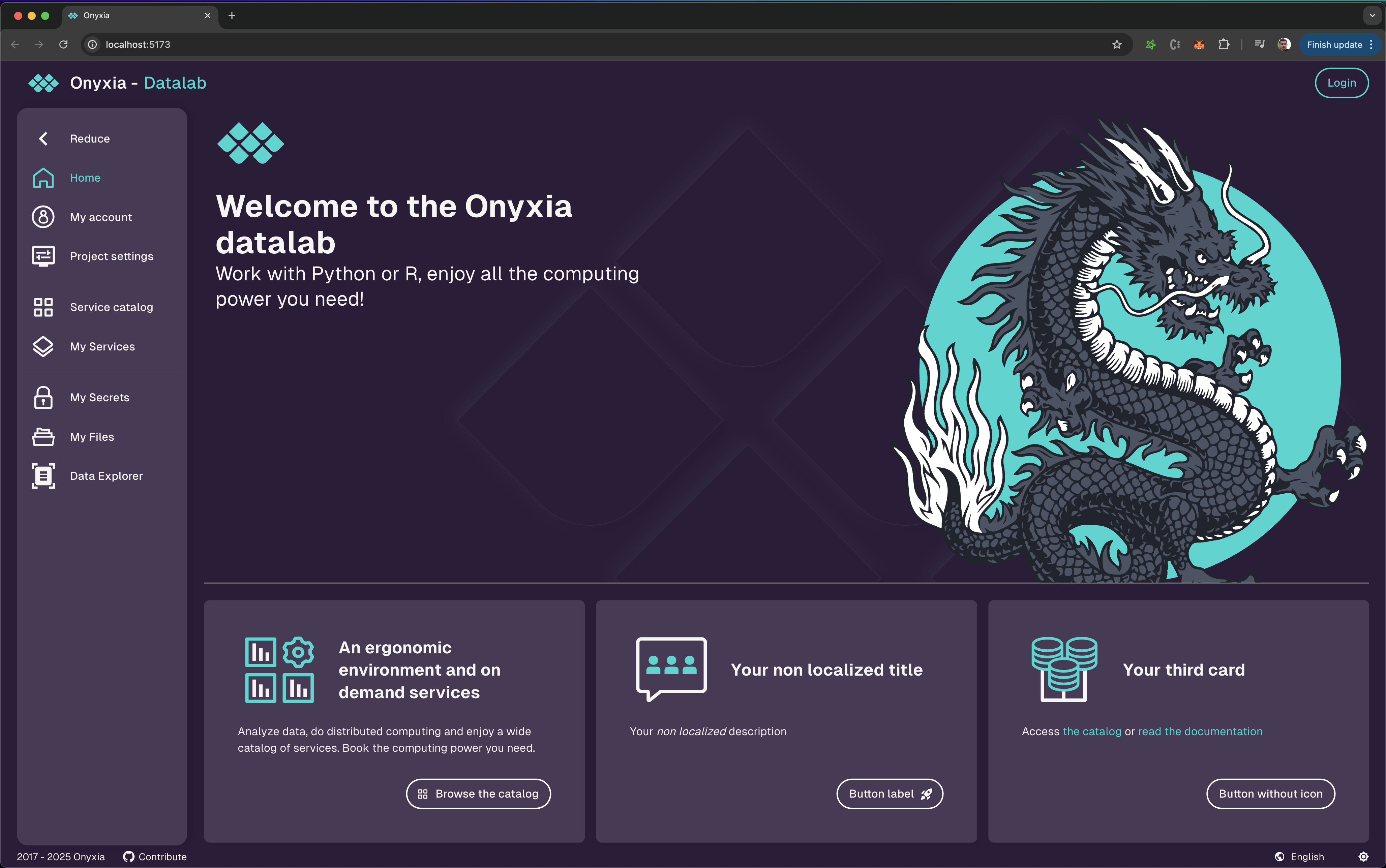Image resolution: width=1386 pixels, height=868 pixels.
Task: Toggle dark mode icon in footer
Action: coord(1364,857)
